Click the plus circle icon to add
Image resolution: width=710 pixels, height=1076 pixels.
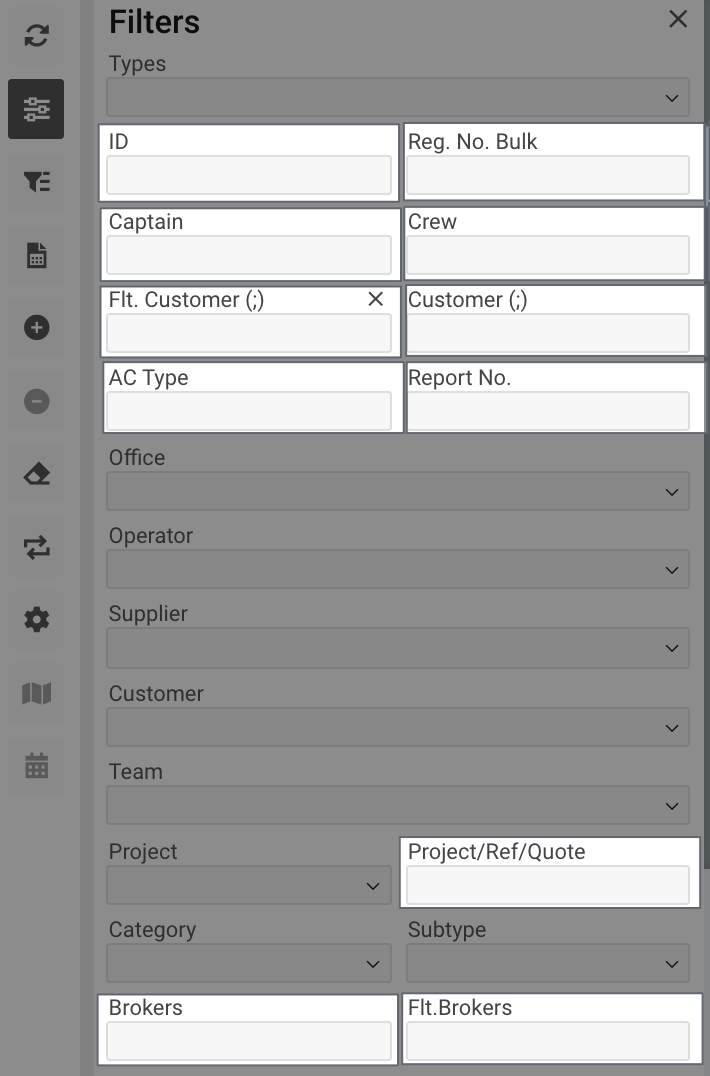[x=36, y=328]
